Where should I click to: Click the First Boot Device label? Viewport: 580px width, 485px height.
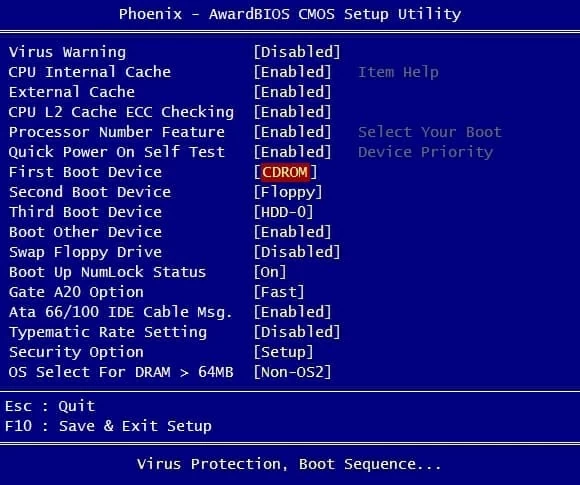(85, 172)
